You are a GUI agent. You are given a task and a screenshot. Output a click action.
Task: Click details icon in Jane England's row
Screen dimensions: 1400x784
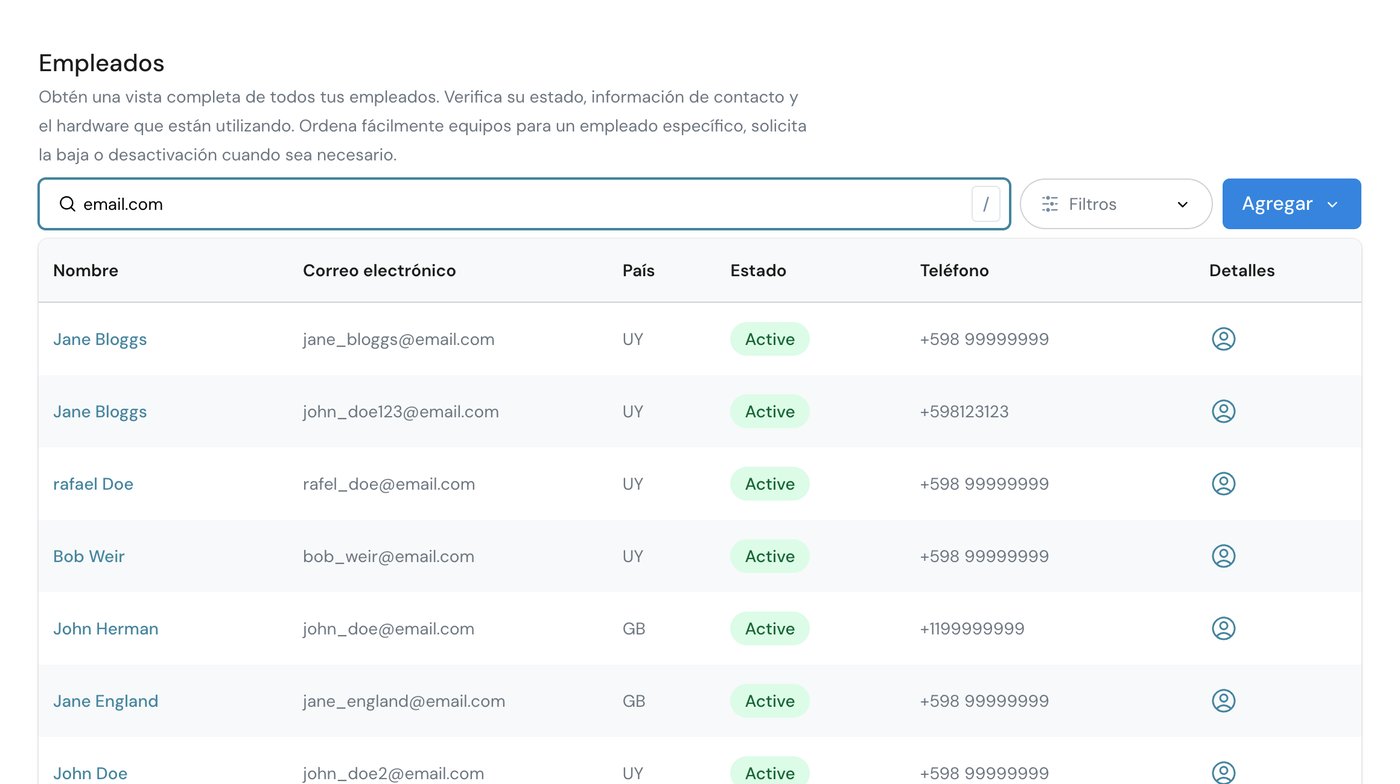(1223, 701)
